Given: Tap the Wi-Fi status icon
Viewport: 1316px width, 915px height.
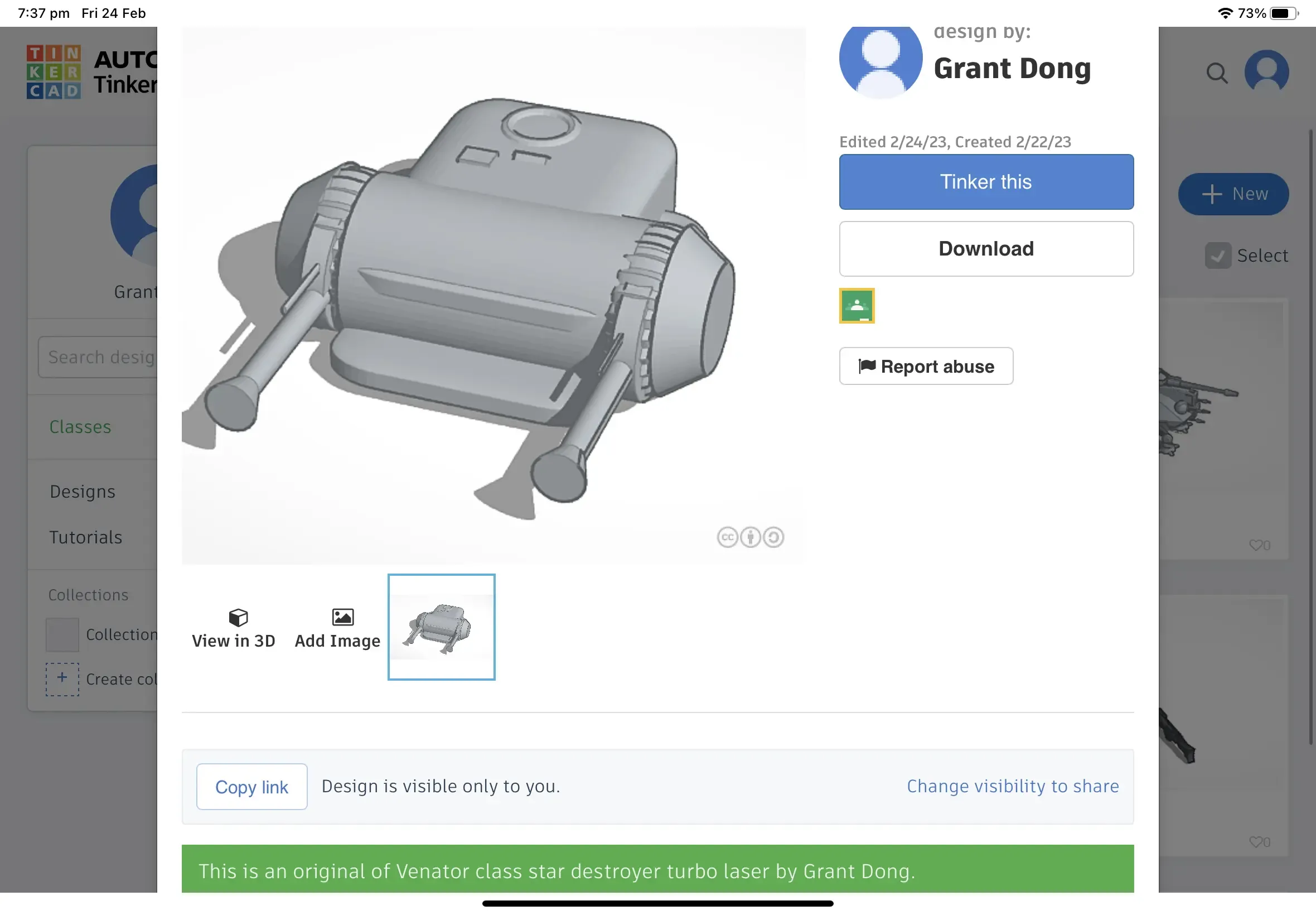Looking at the screenshot, I should coord(1225,13).
